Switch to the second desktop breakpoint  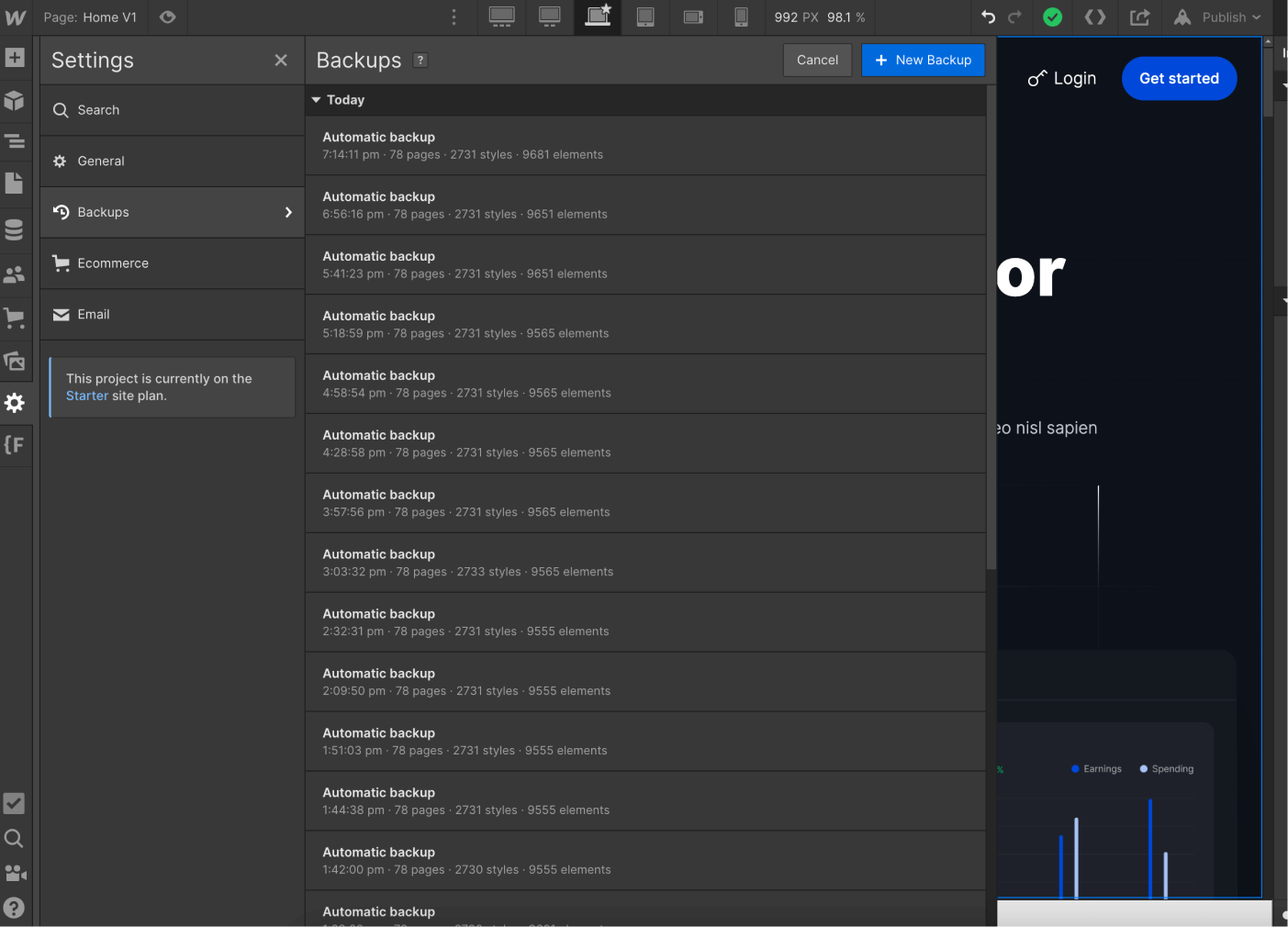pyautogui.click(x=550, y=17)
